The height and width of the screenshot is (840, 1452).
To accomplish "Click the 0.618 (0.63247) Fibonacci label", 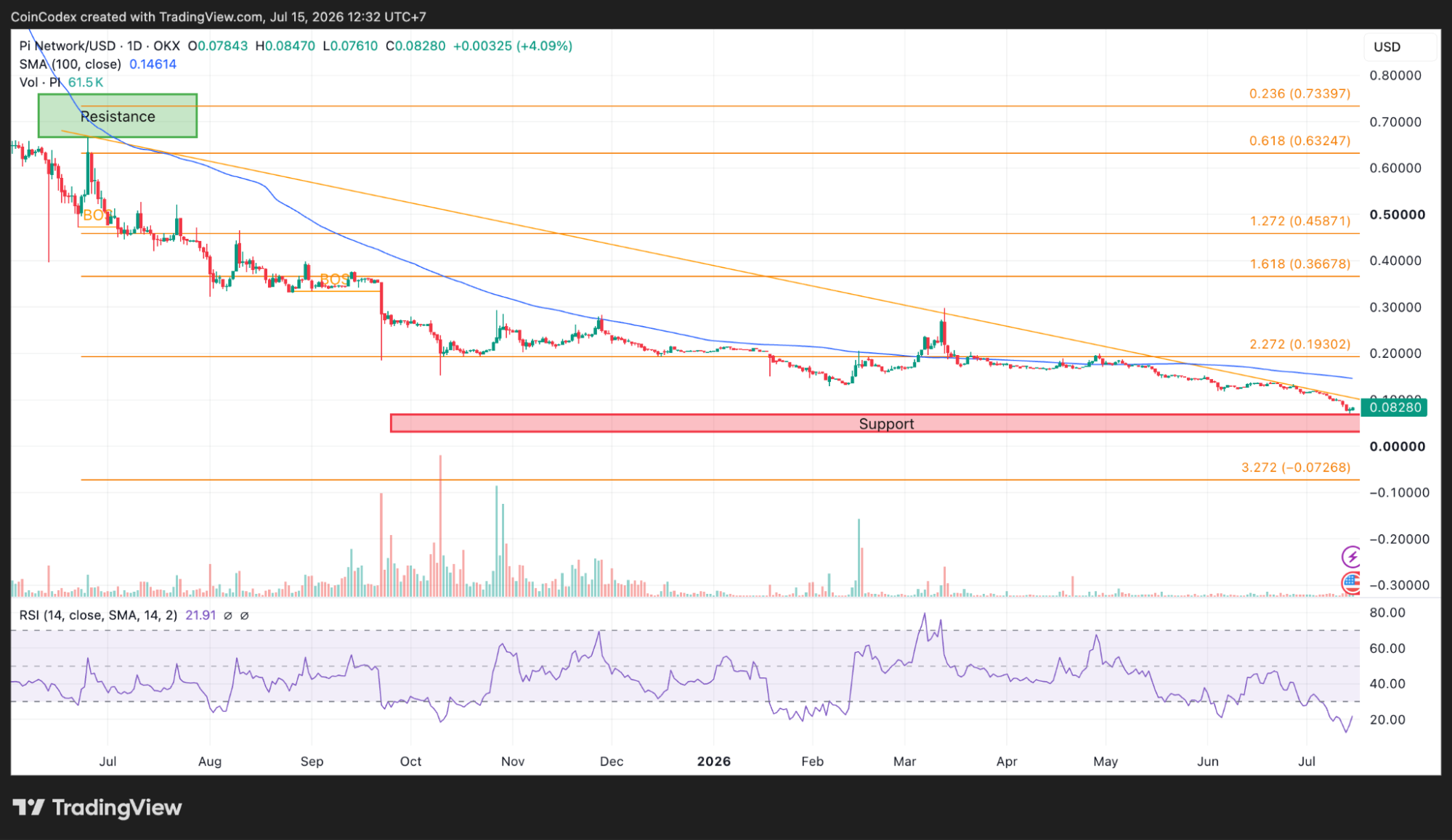I will [x=1299, y=141].
